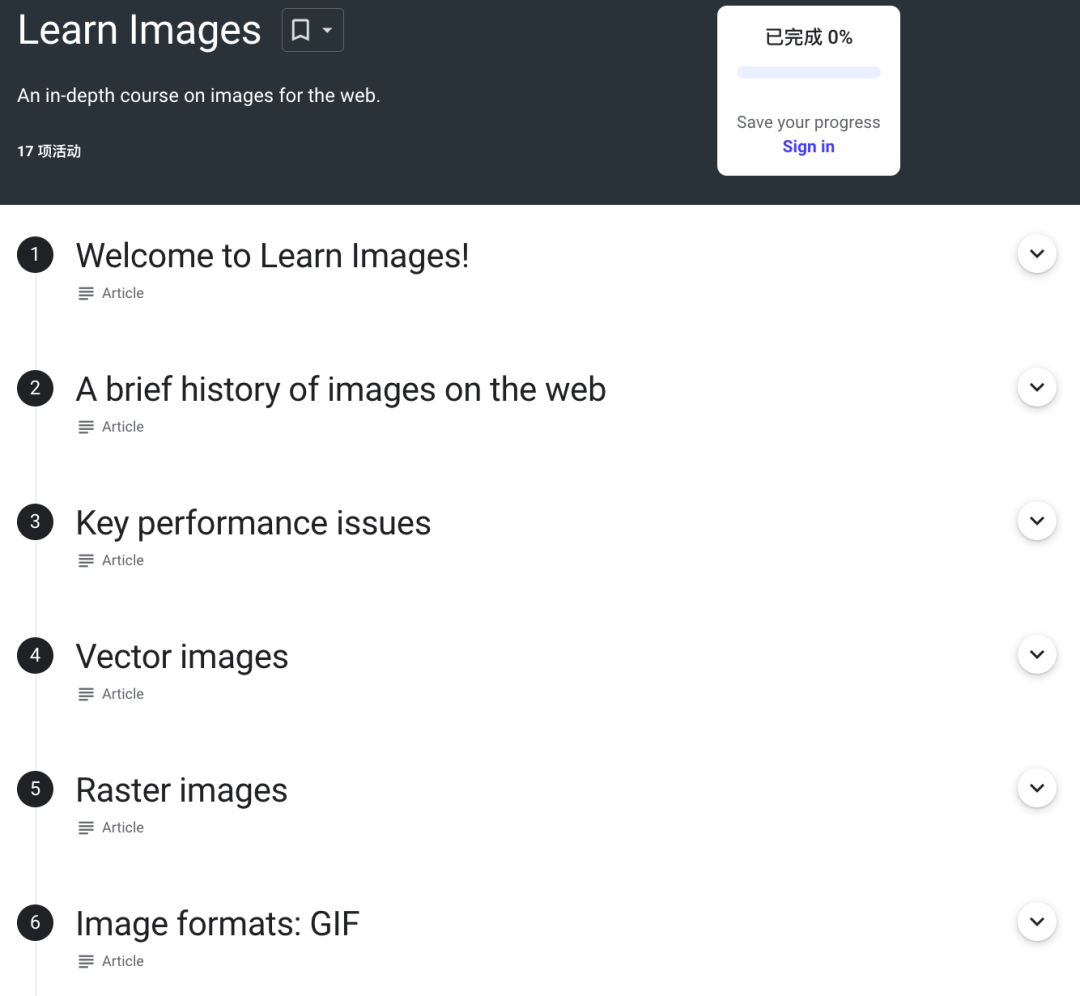Click 'Article' label under Vector images

coord(123,694)
